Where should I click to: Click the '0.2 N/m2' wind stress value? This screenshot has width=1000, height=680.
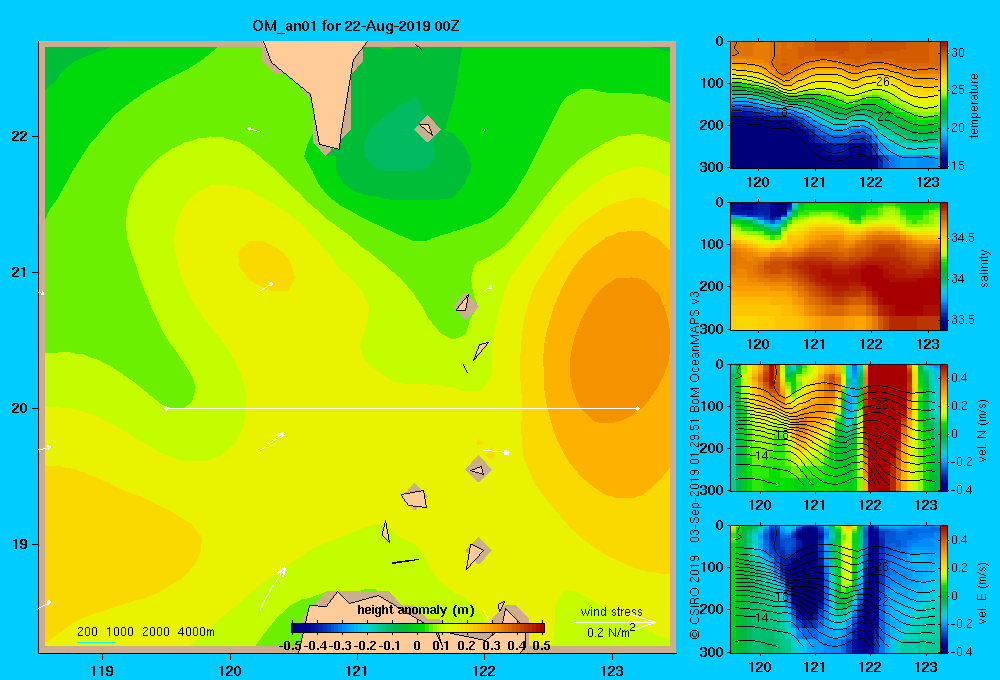(x=611, y=632)
